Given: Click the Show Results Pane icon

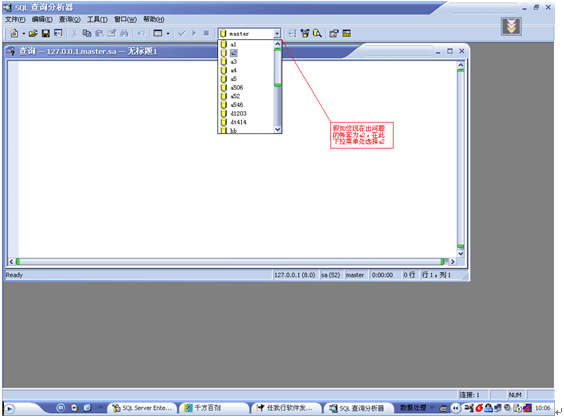Looking at the screenshot, I should (x=346, y=33).
